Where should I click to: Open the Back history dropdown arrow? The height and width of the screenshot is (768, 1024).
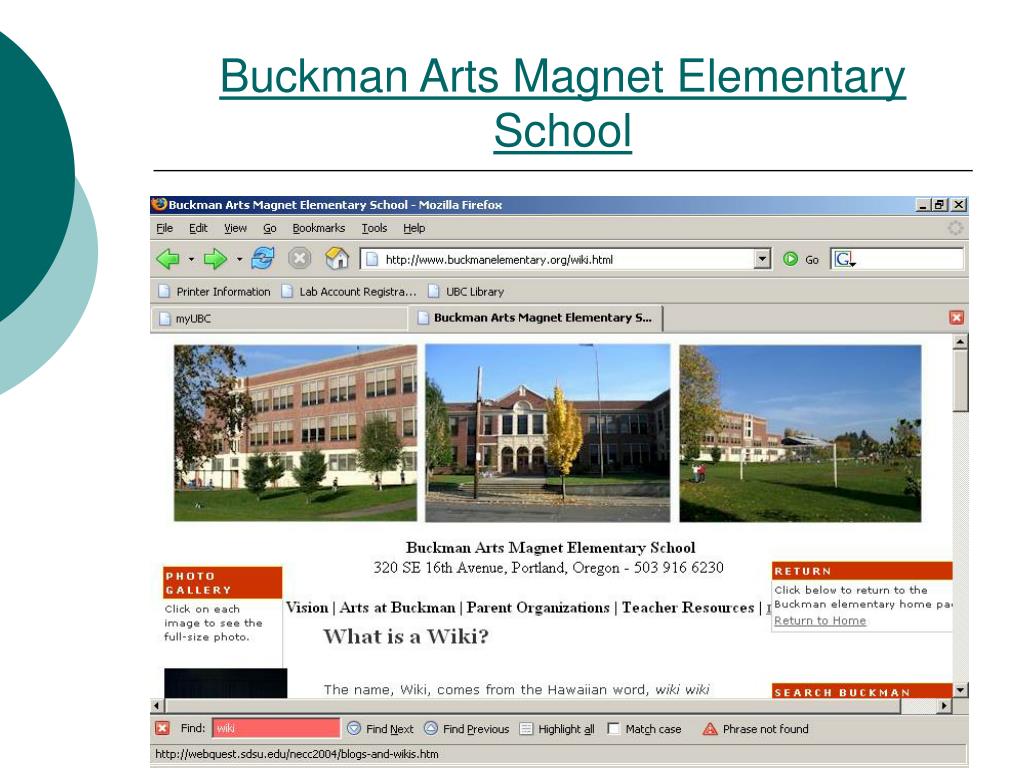[191, 259]
